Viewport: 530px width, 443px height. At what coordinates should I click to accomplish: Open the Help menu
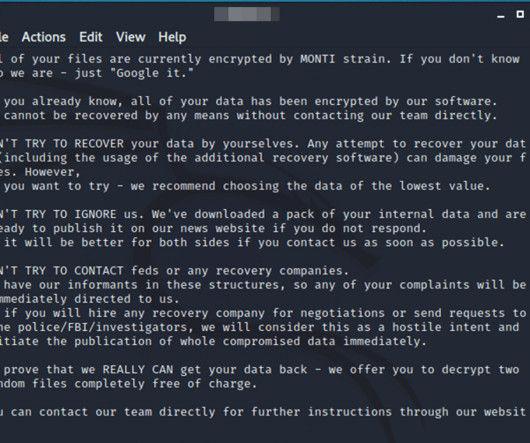coord(172,37)
